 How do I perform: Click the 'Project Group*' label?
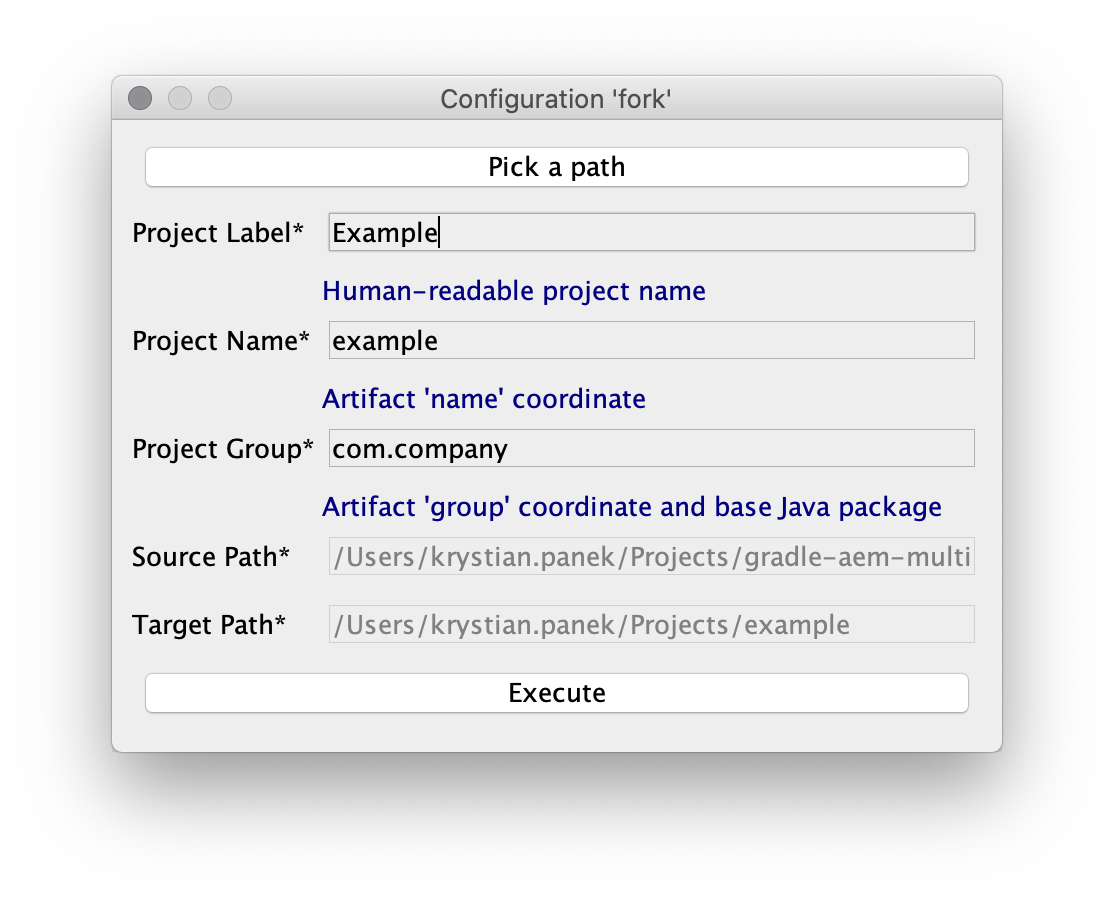[x=222, y=449]
